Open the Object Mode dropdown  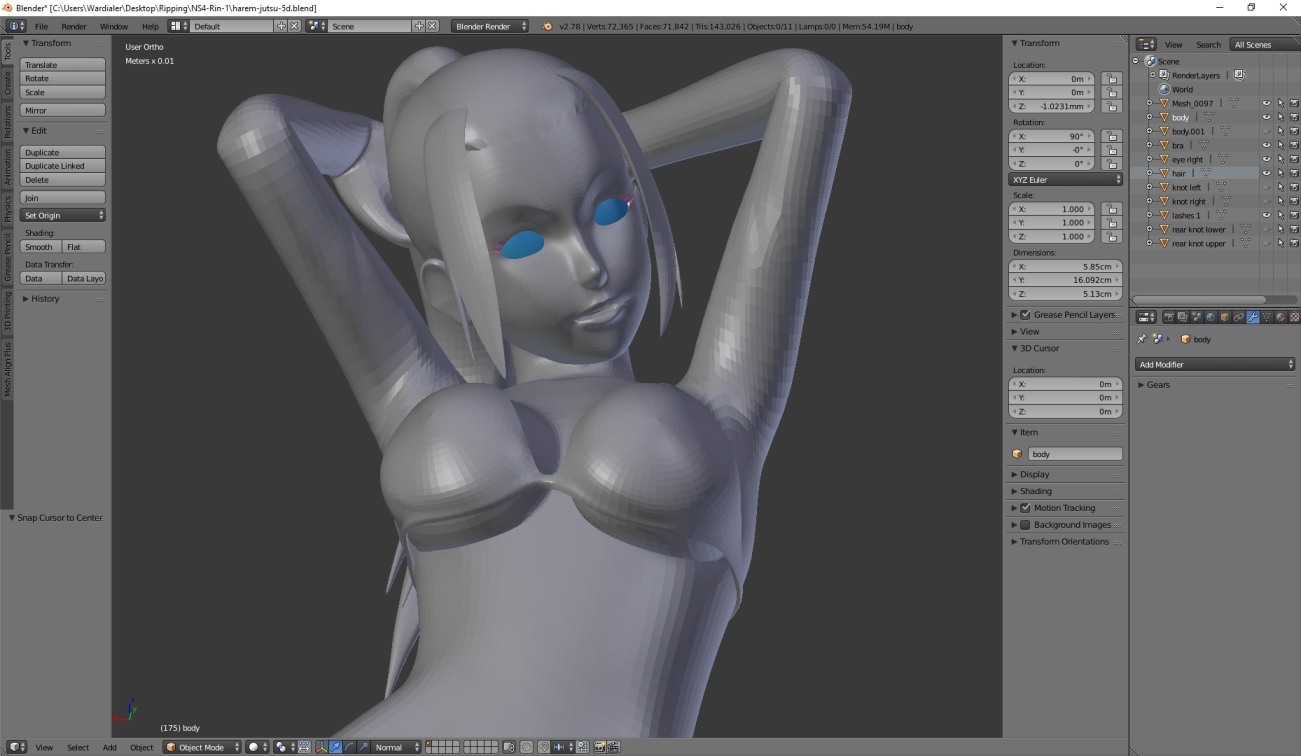point(202,747)
